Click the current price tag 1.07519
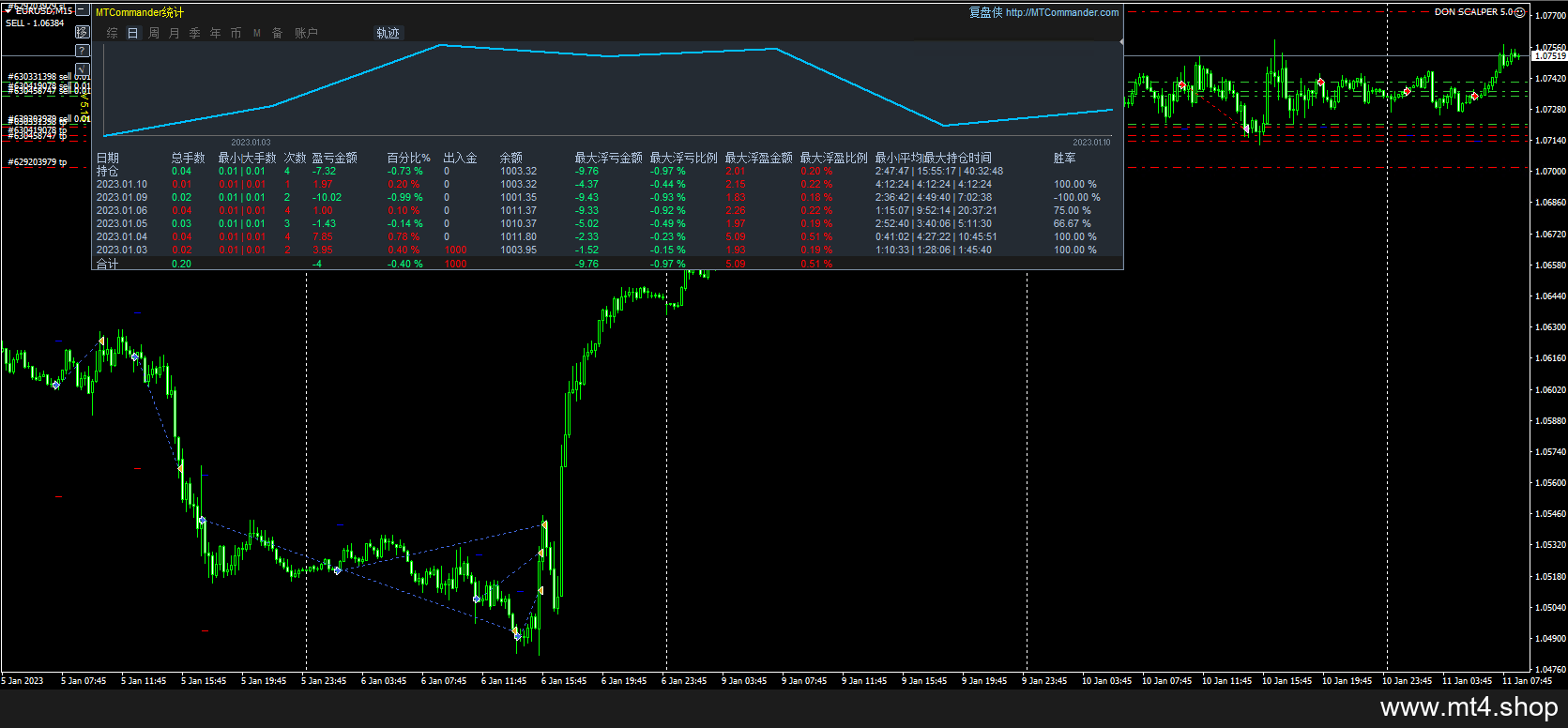The width and height of the screenshot is (1568, 728). [x=1549, y=56]
